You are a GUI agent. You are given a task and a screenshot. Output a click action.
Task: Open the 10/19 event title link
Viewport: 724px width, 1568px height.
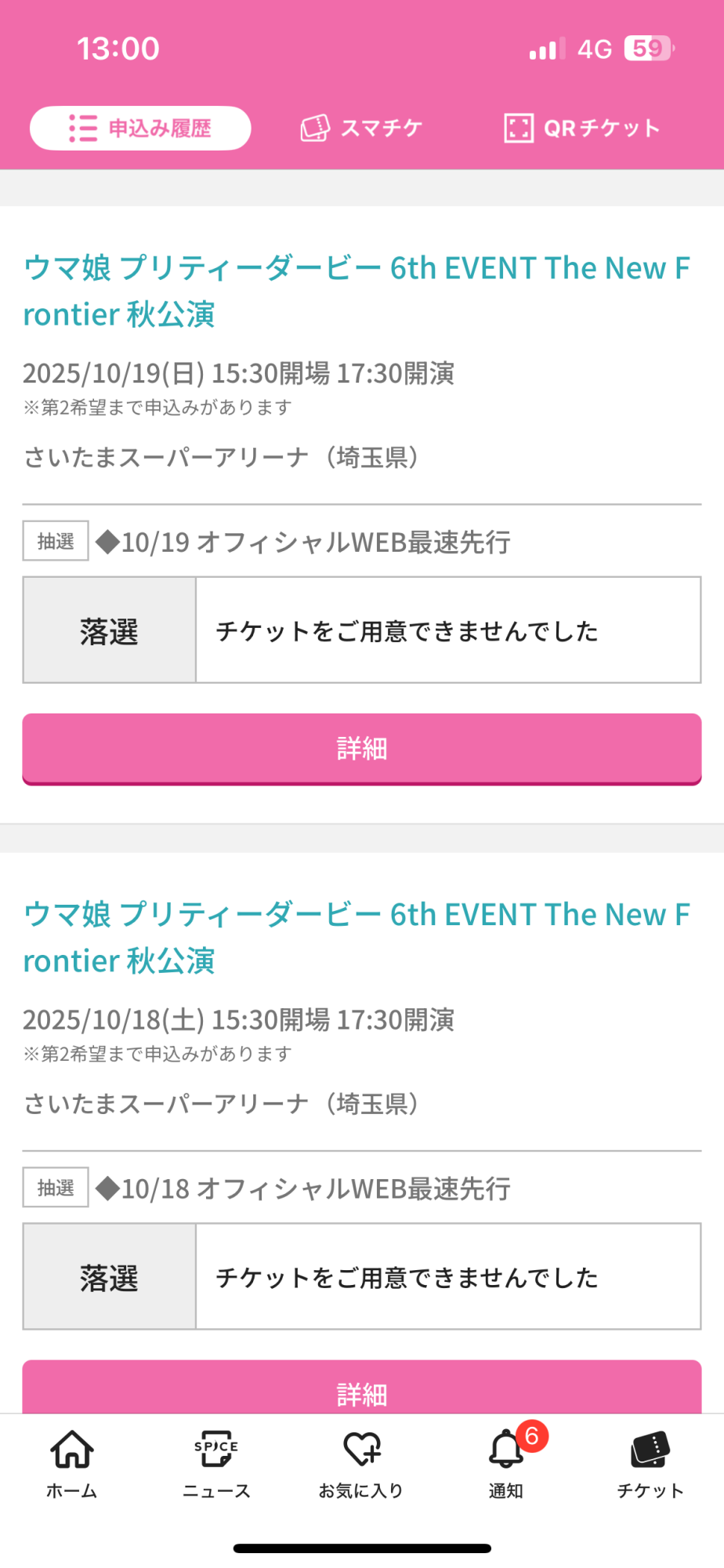click(357, 291)
